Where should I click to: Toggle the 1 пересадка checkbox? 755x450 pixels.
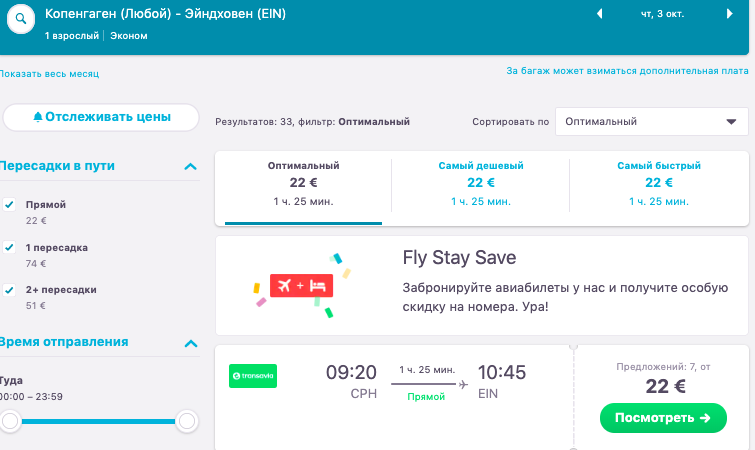(x=9, y=247)
